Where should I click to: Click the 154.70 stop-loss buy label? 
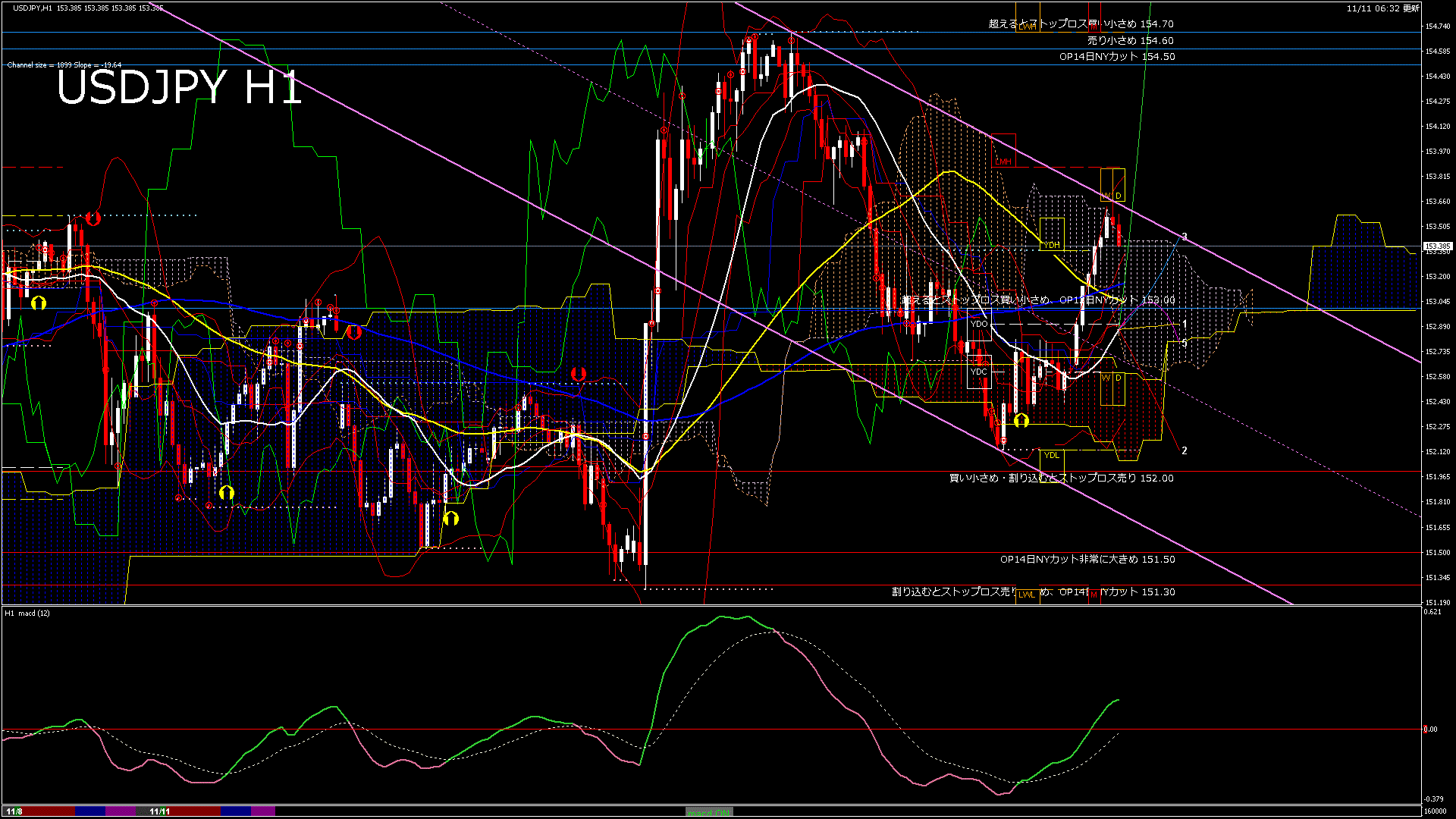1081,24
